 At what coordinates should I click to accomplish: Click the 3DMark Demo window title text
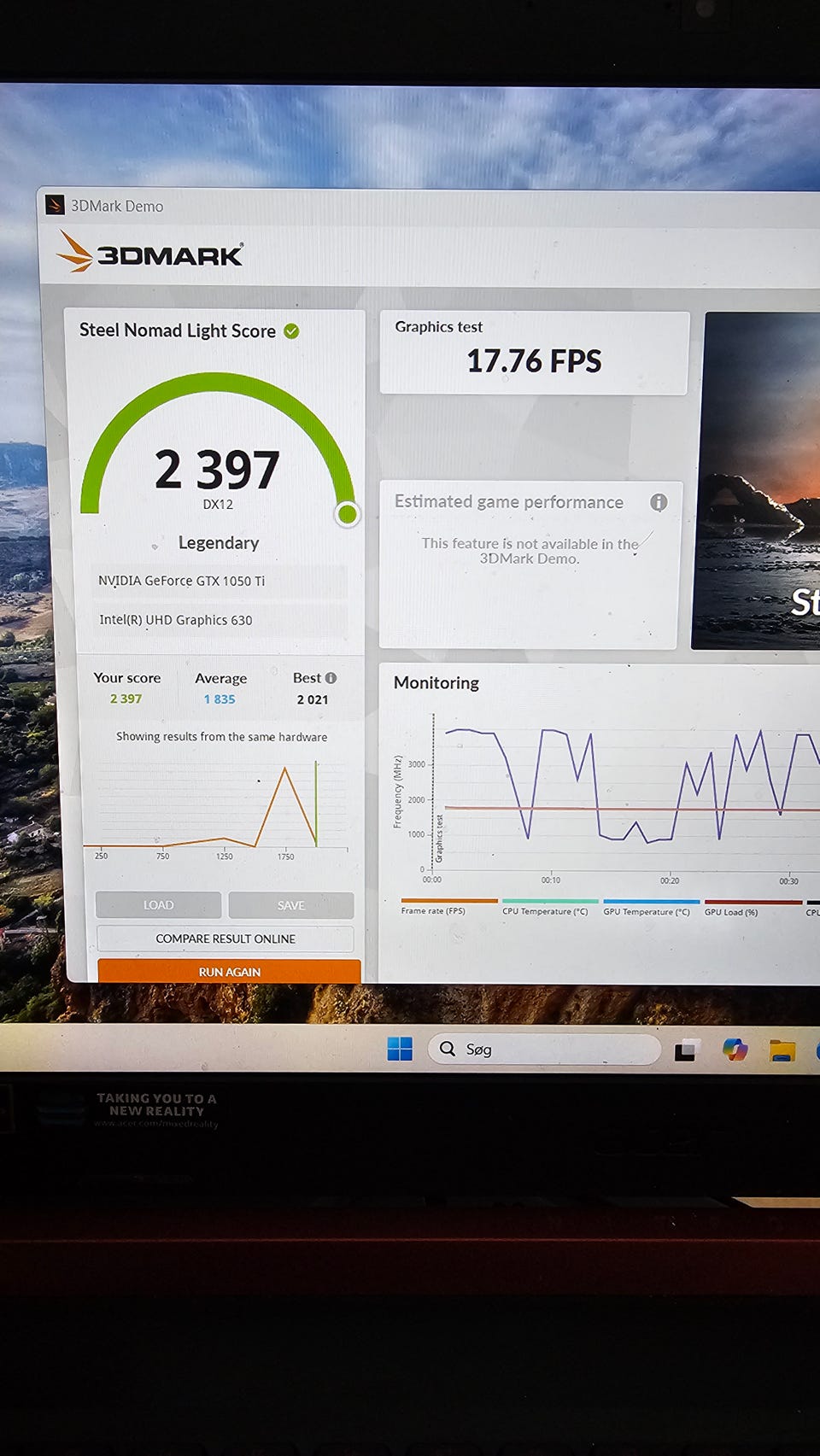[x=117, y=206]
